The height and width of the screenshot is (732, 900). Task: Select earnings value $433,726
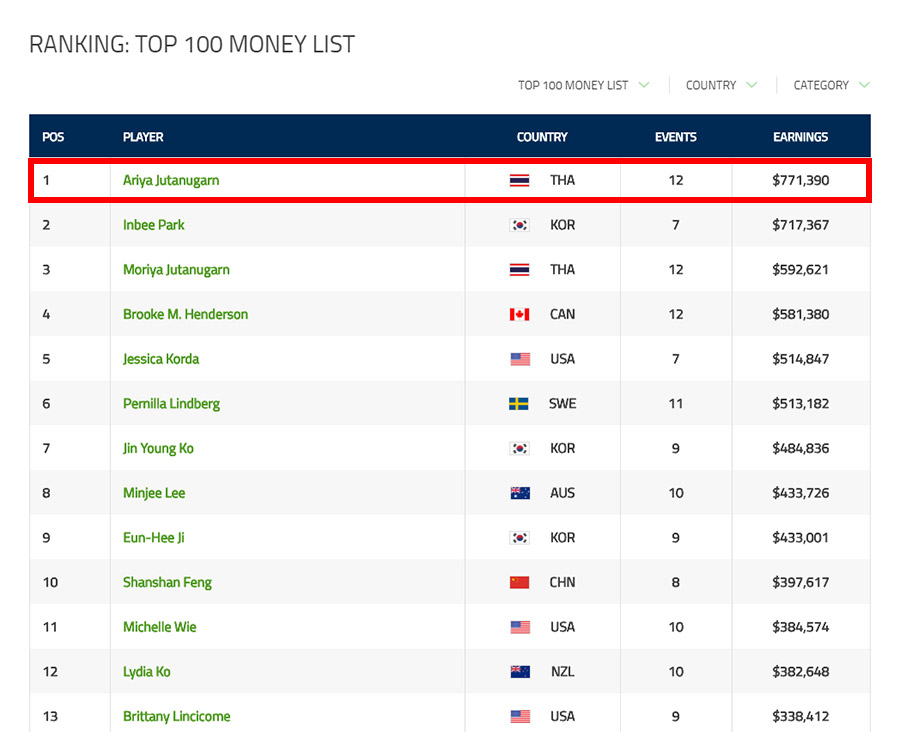pos(800,493)
